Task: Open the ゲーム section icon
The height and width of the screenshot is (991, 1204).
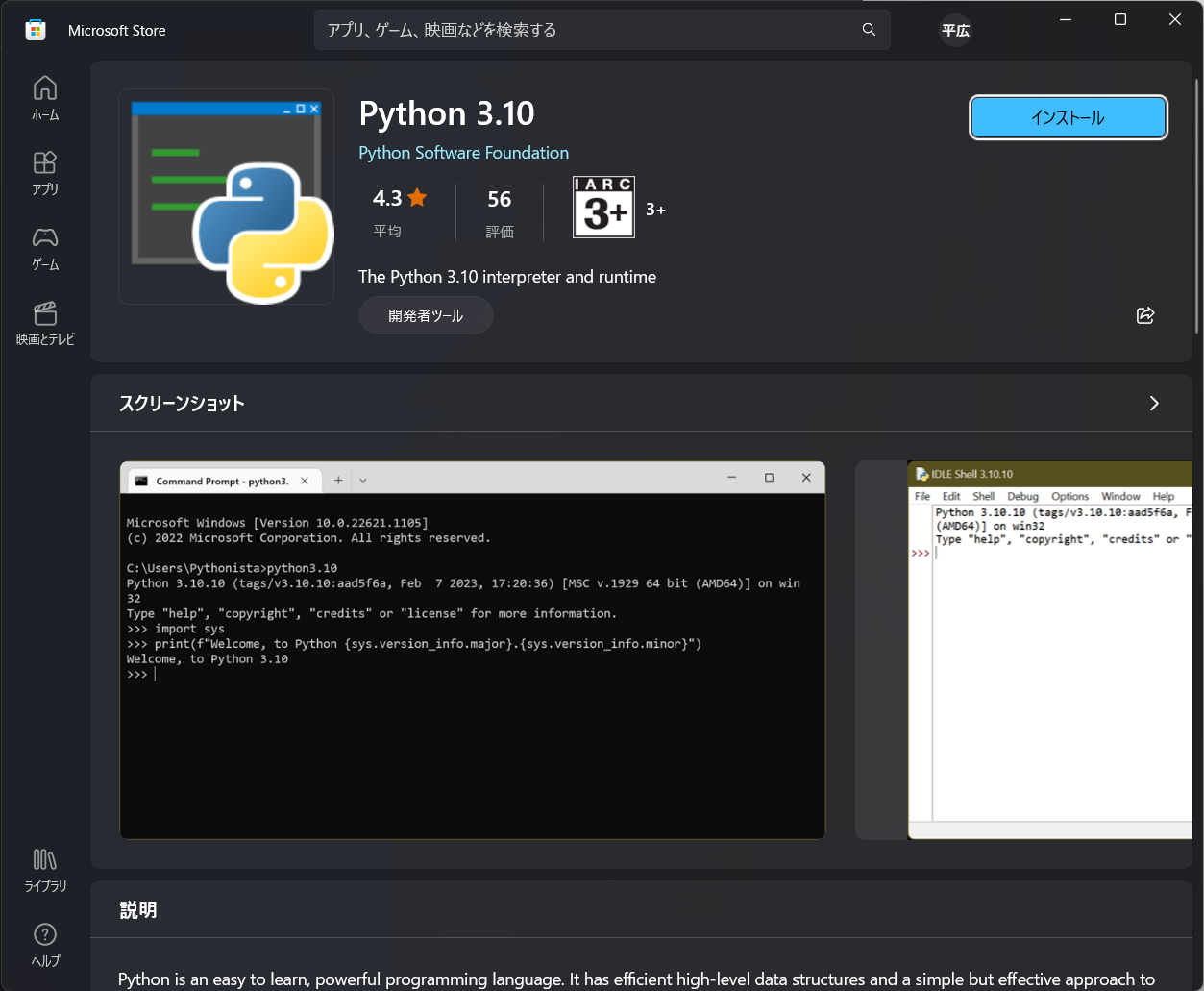Action: tap(44, 248)
